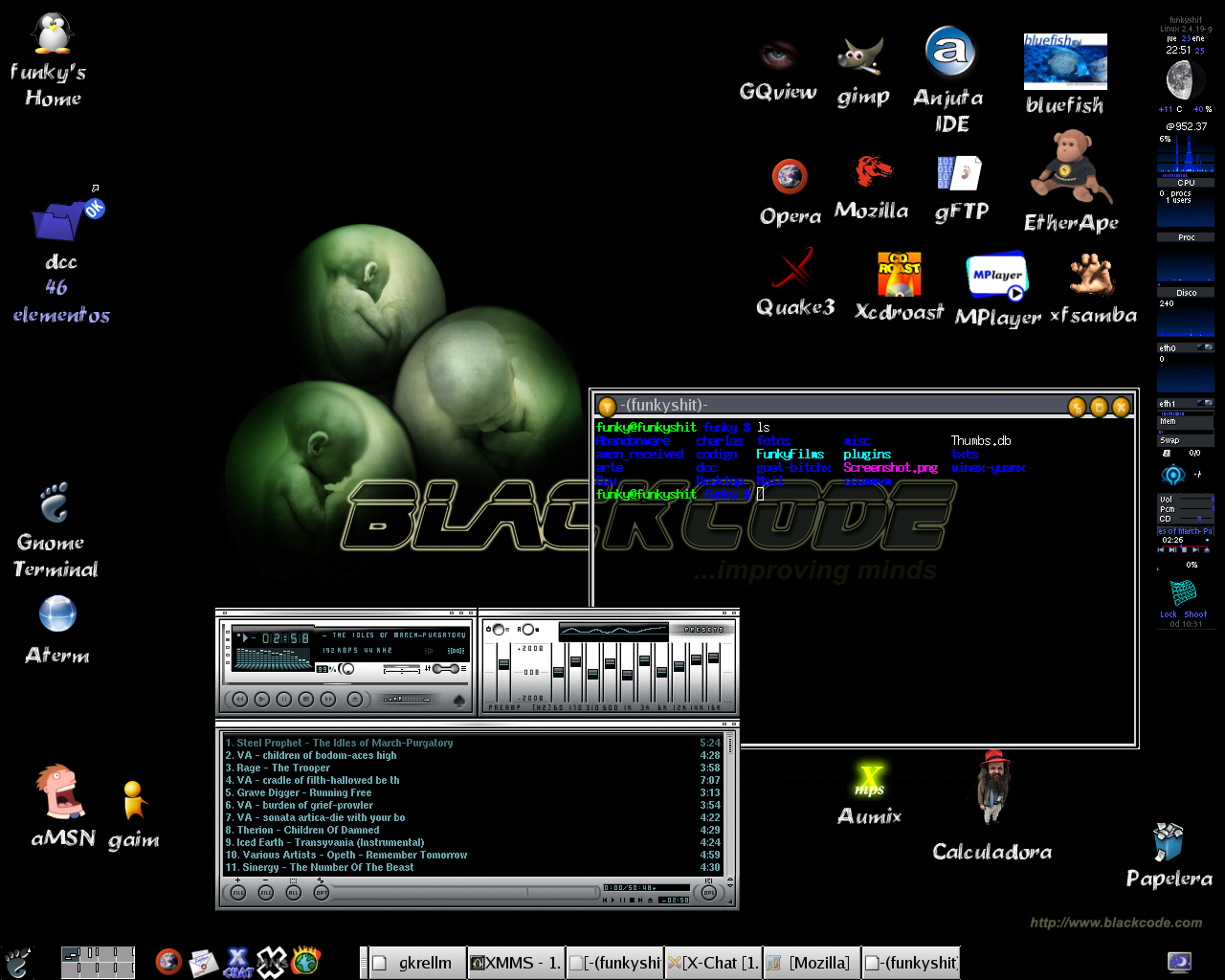Viewport: 1225px width, 980px height.
Task: Skip to next track in XMMS
Action: click(x=328, y=700)
